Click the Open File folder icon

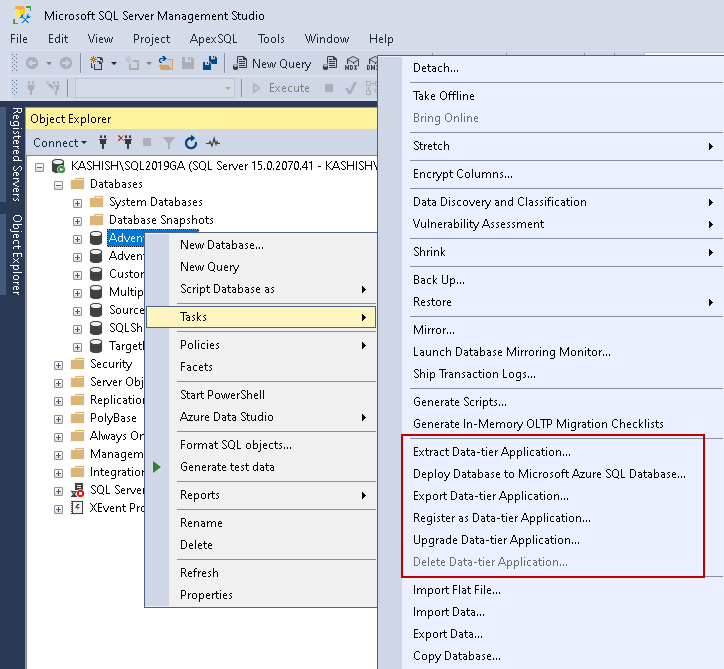pyautogui.click(x=166, y=63)
